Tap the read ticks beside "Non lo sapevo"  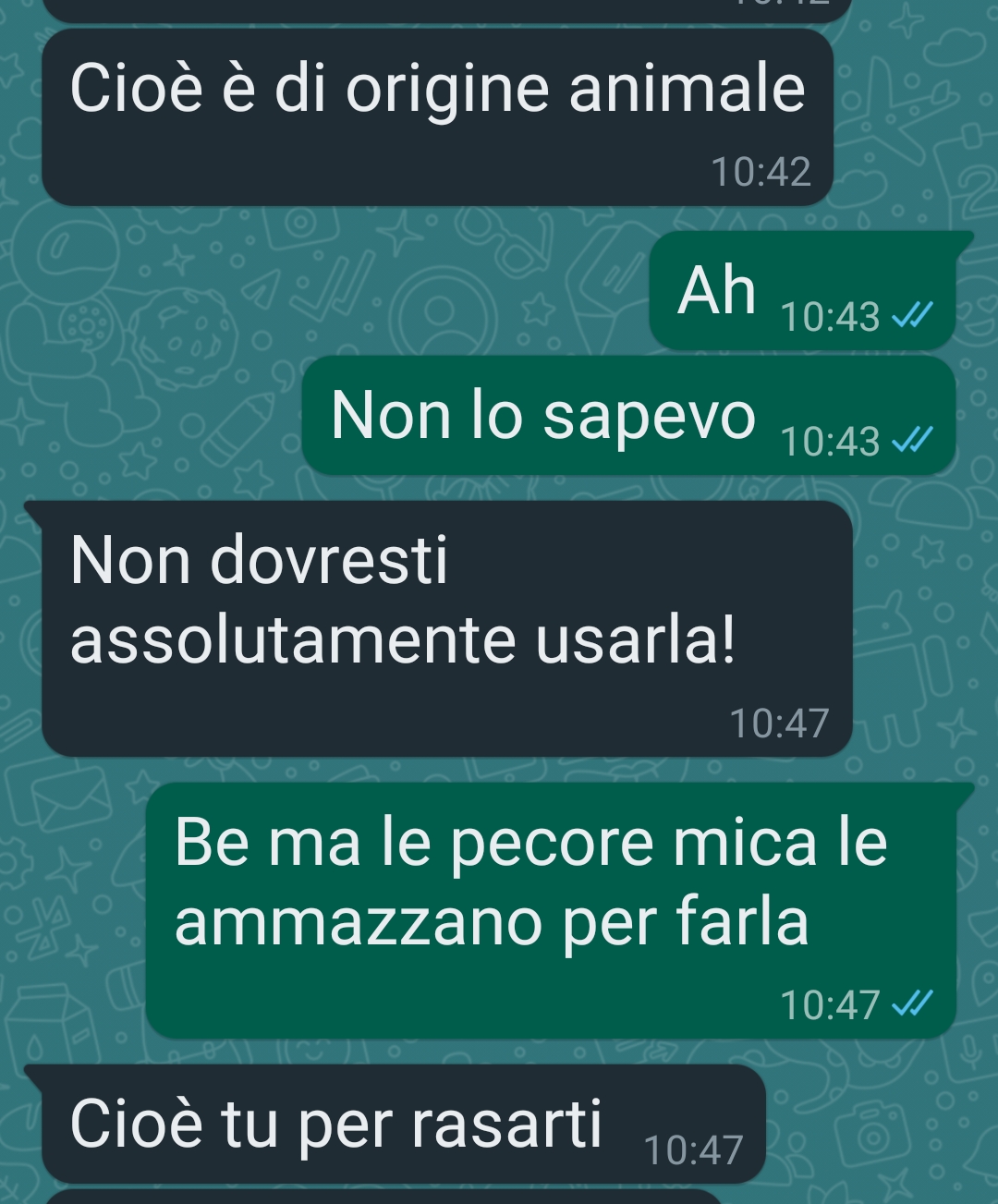click(912, 441)
